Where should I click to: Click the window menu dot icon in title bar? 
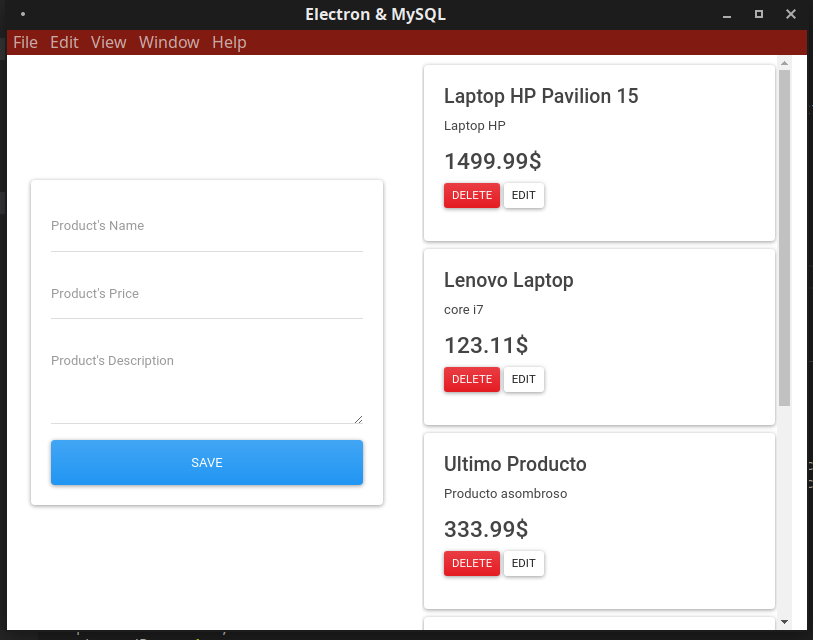tap(23, 14)
